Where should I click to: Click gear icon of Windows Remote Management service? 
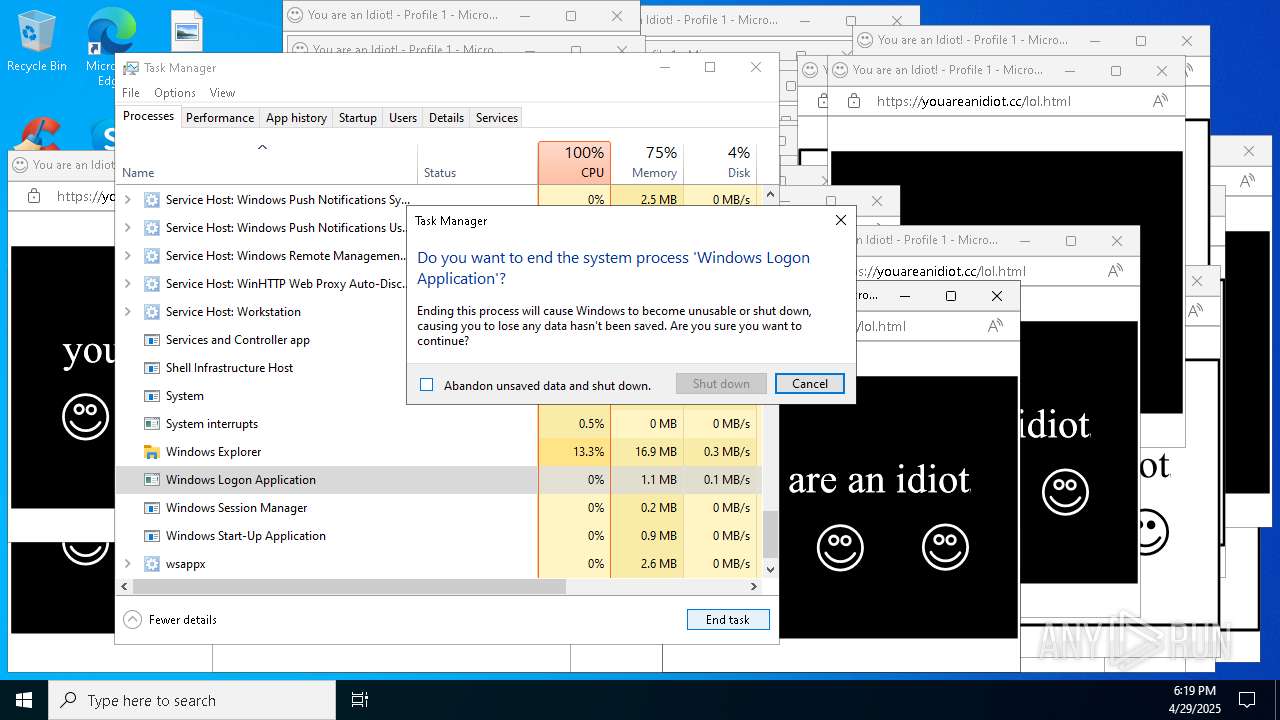pos(152,256)
